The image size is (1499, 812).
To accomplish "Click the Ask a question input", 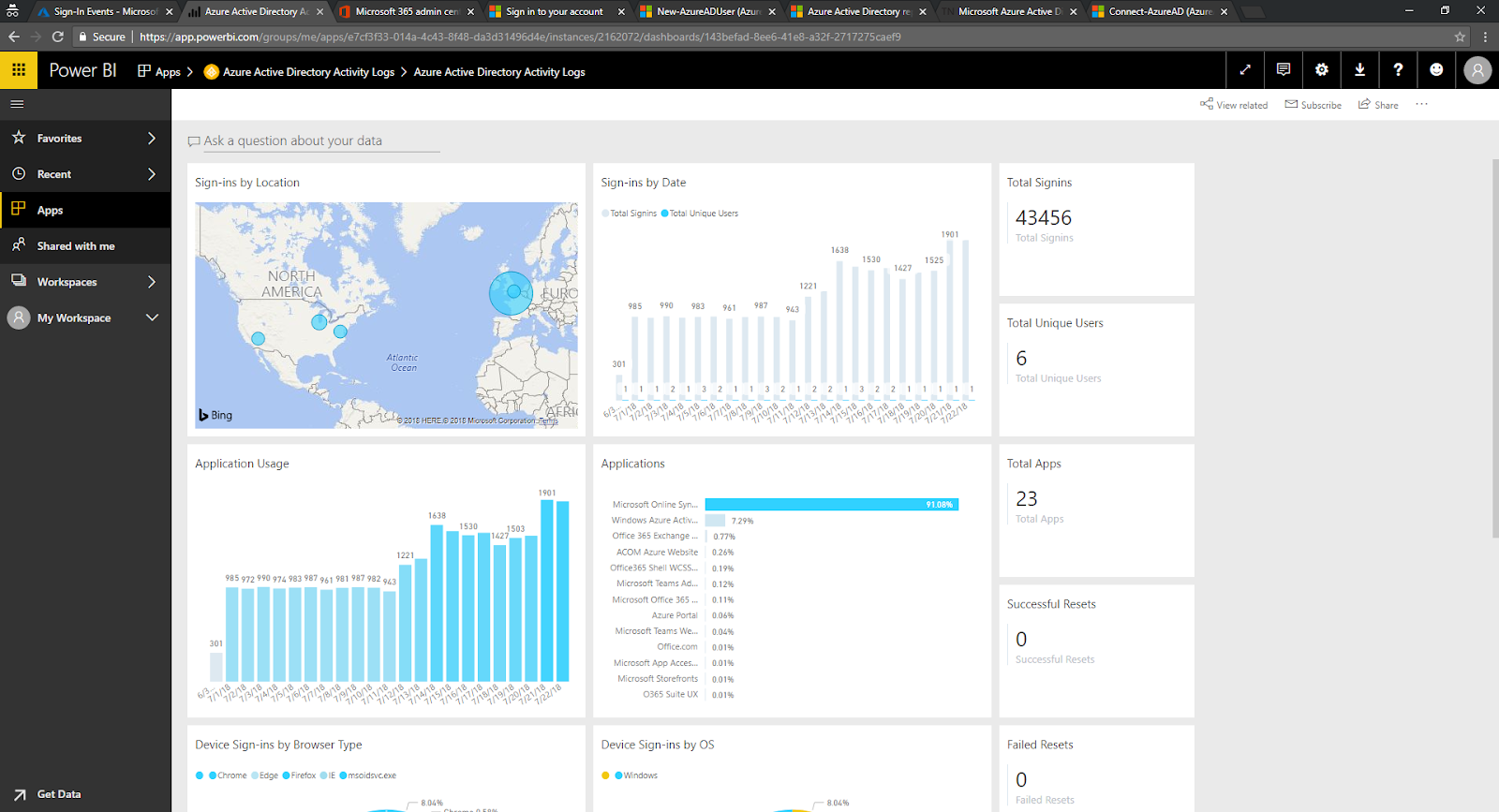I will (314, 141).
